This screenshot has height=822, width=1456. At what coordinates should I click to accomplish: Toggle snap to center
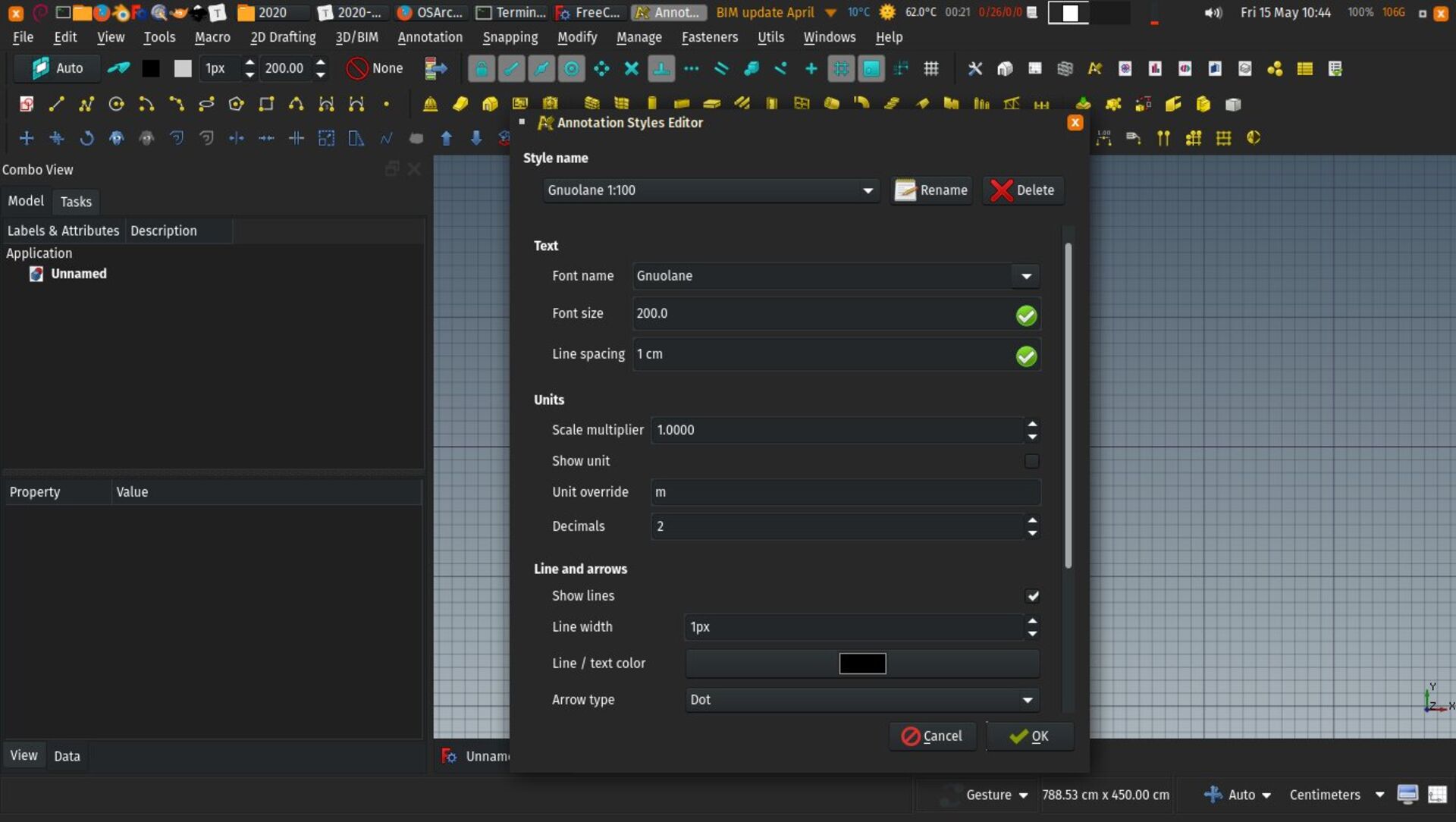coord(572,69)
